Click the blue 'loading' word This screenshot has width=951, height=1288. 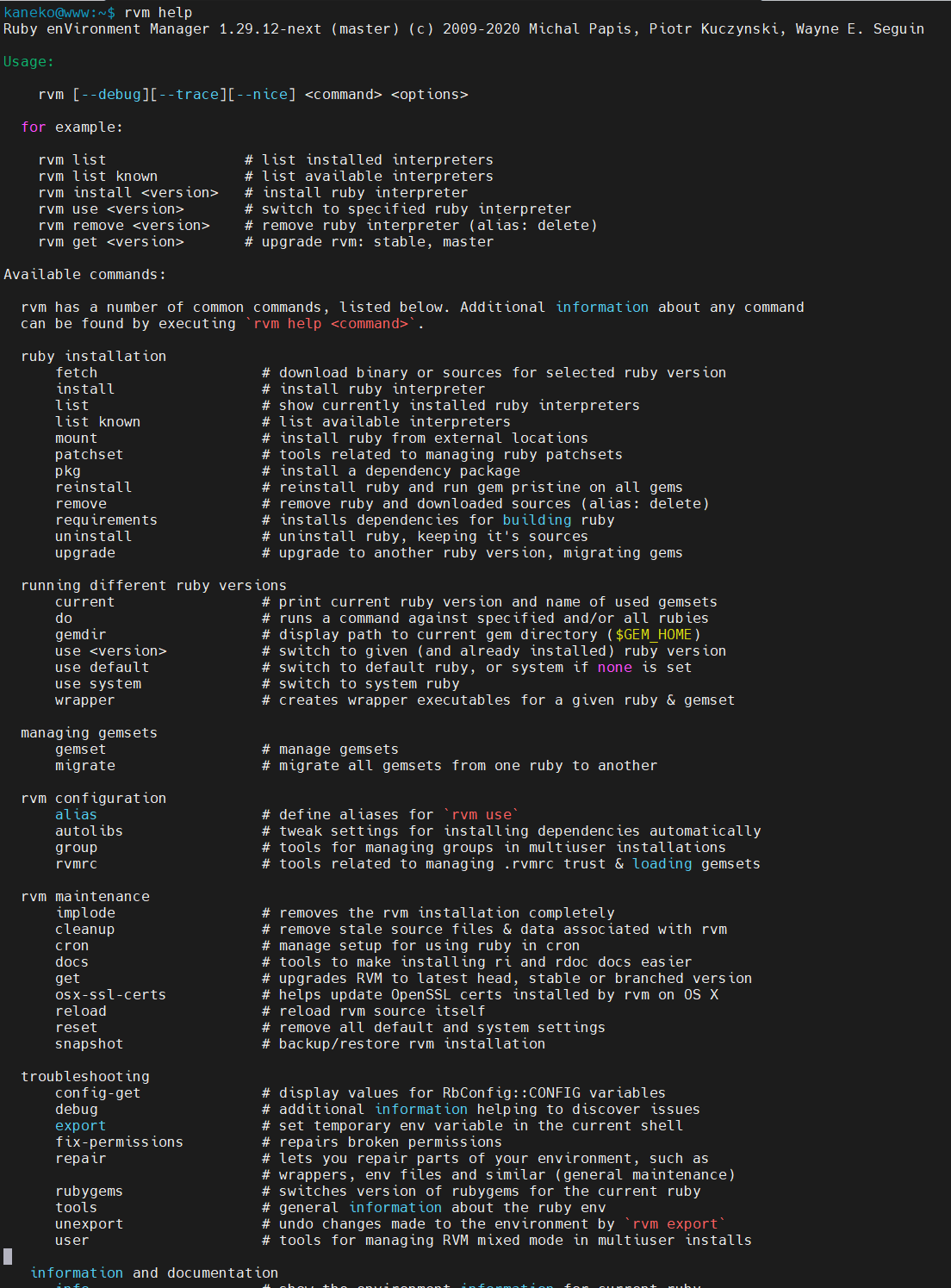[662, 864]
